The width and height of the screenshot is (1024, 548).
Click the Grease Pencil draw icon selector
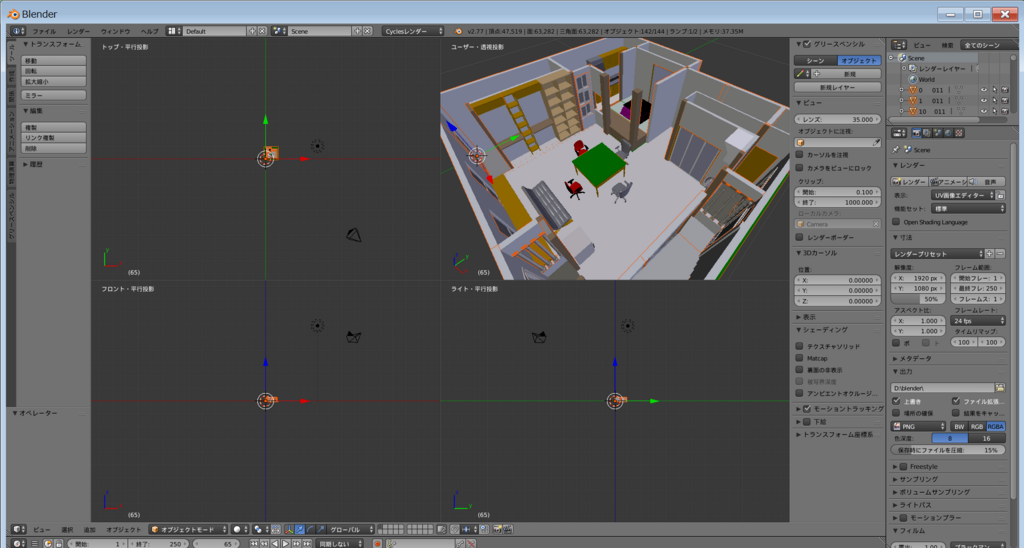(x=802, y=74)
